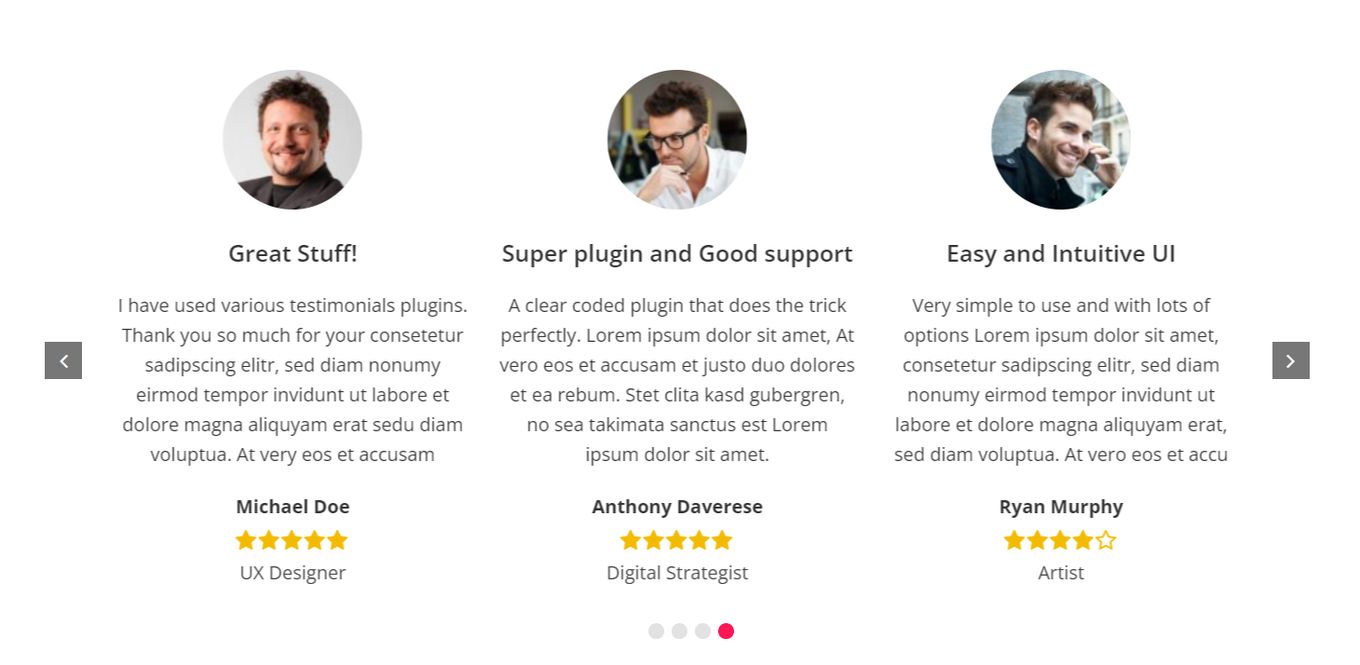This screenshot has width=1360, height=665.
Task: Click Michael Doe's five-star rating
Action: (292, 541)
